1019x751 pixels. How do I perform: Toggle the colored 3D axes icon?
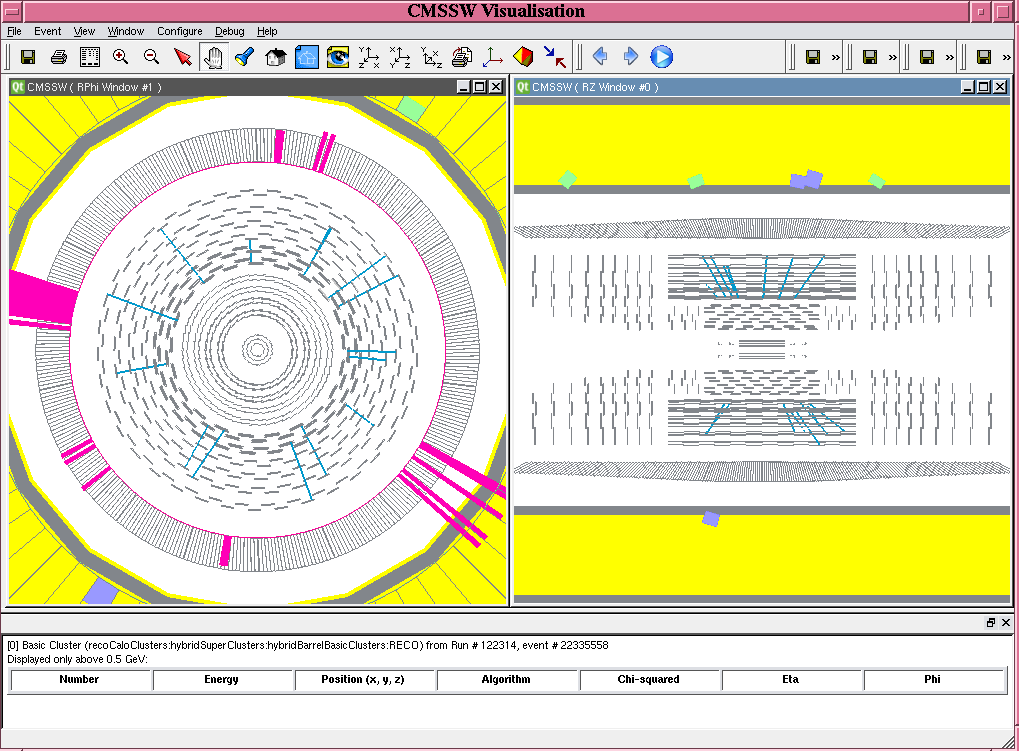tap(493, 57)
